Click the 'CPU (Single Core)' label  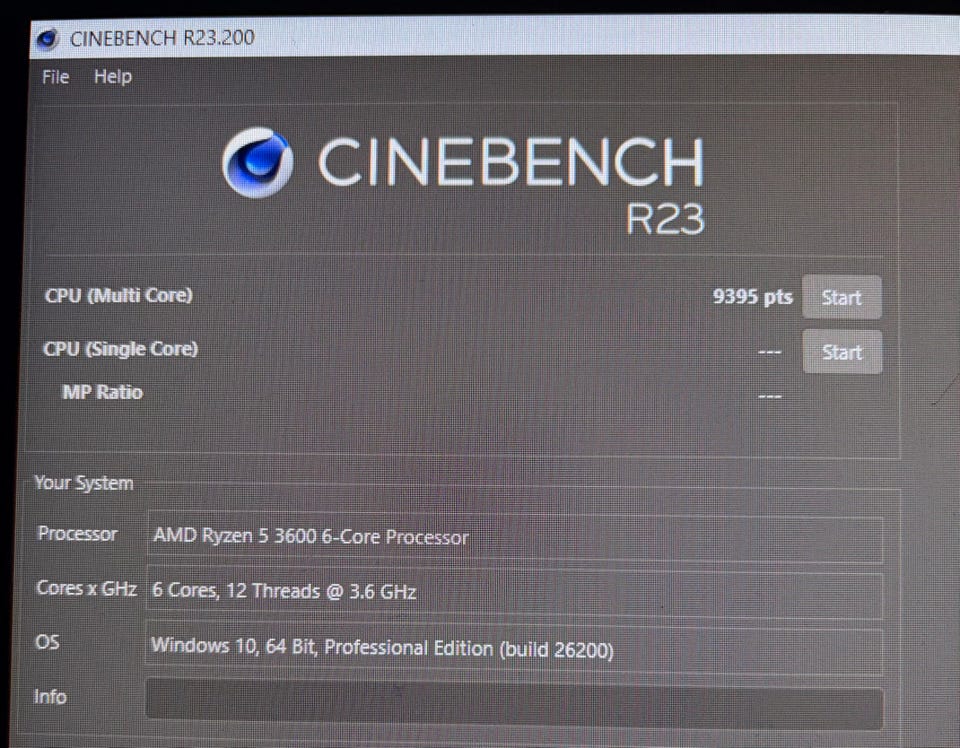(121, 349)
